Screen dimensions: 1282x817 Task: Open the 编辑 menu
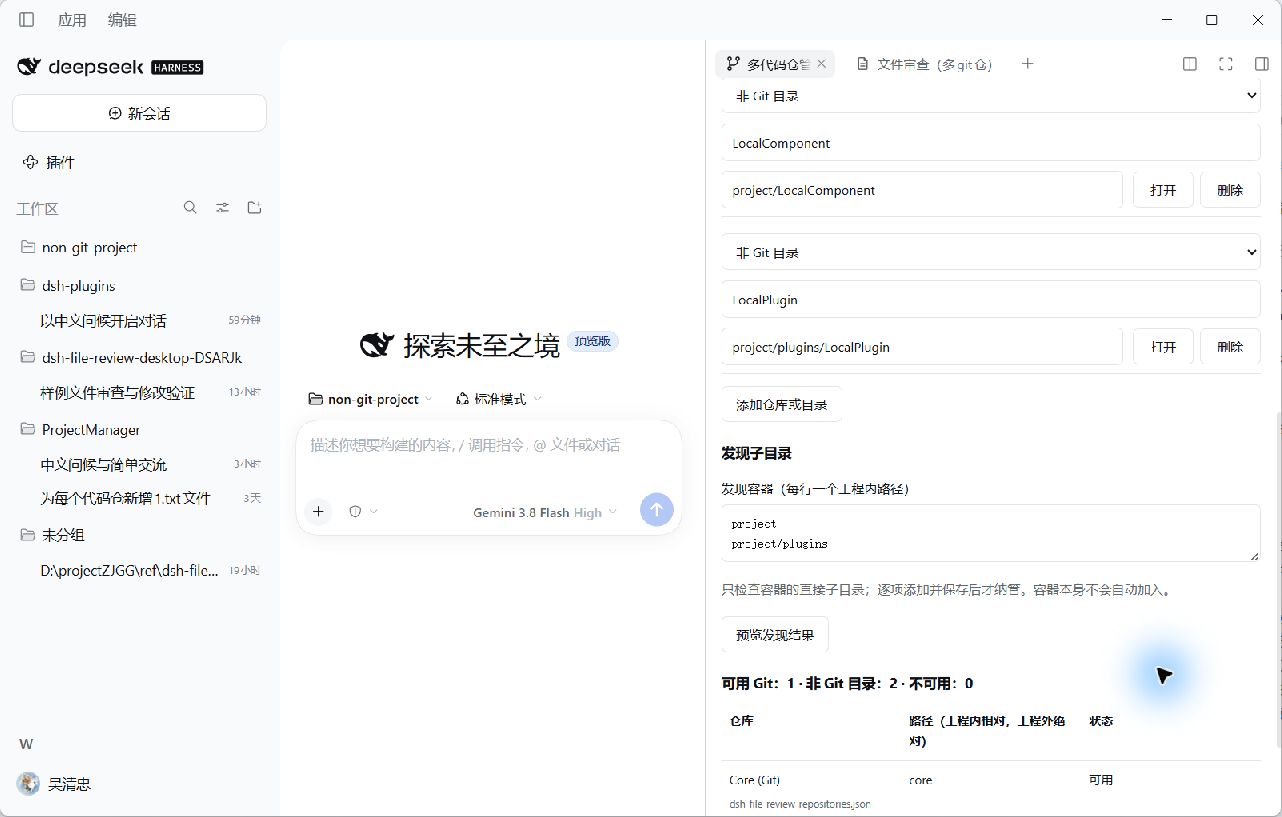click(x=122, y=20)
